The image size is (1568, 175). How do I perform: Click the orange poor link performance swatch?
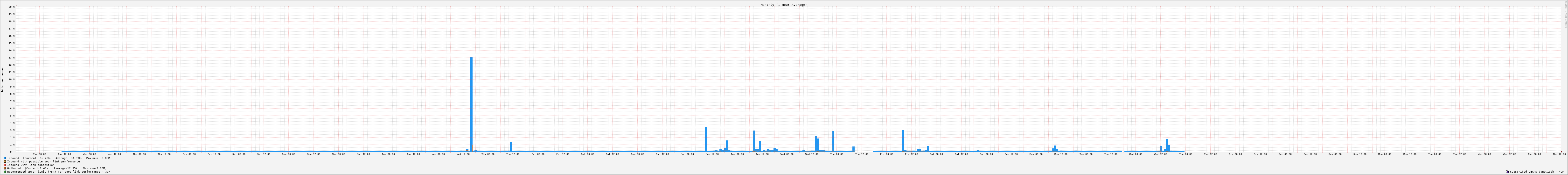[5, 162]
